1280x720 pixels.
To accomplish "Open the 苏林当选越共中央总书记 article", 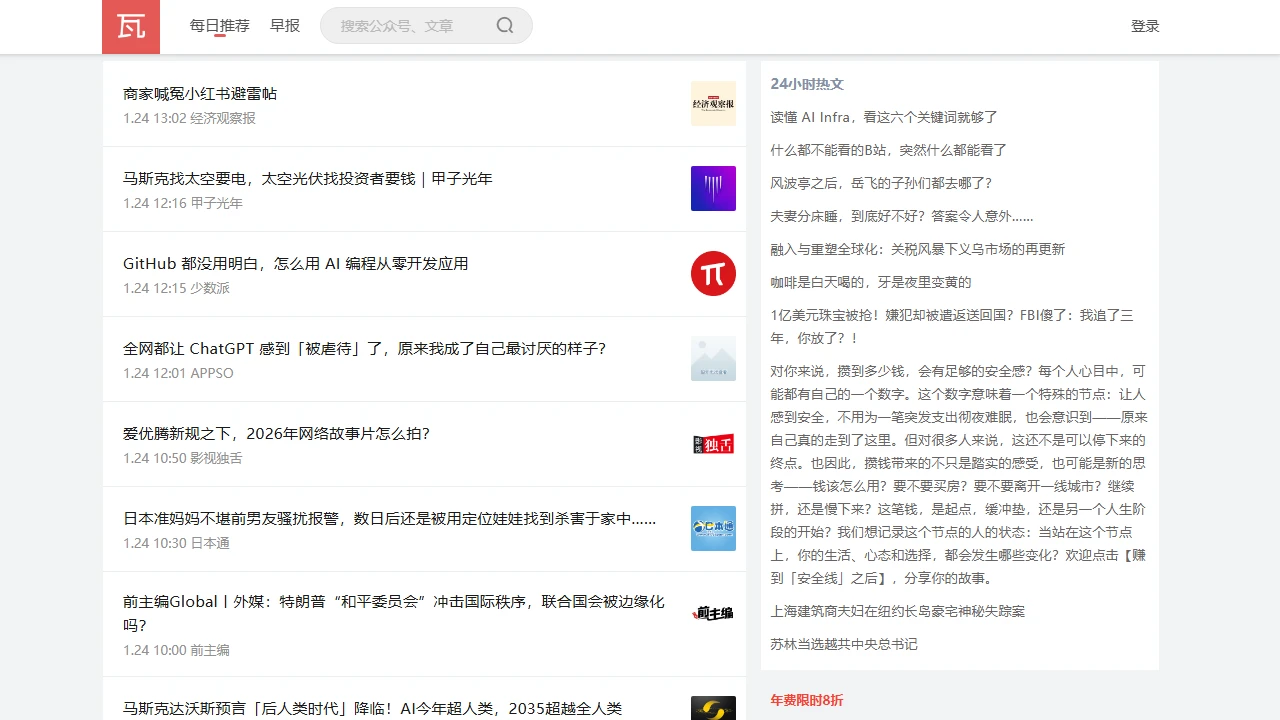I will 845,644.
